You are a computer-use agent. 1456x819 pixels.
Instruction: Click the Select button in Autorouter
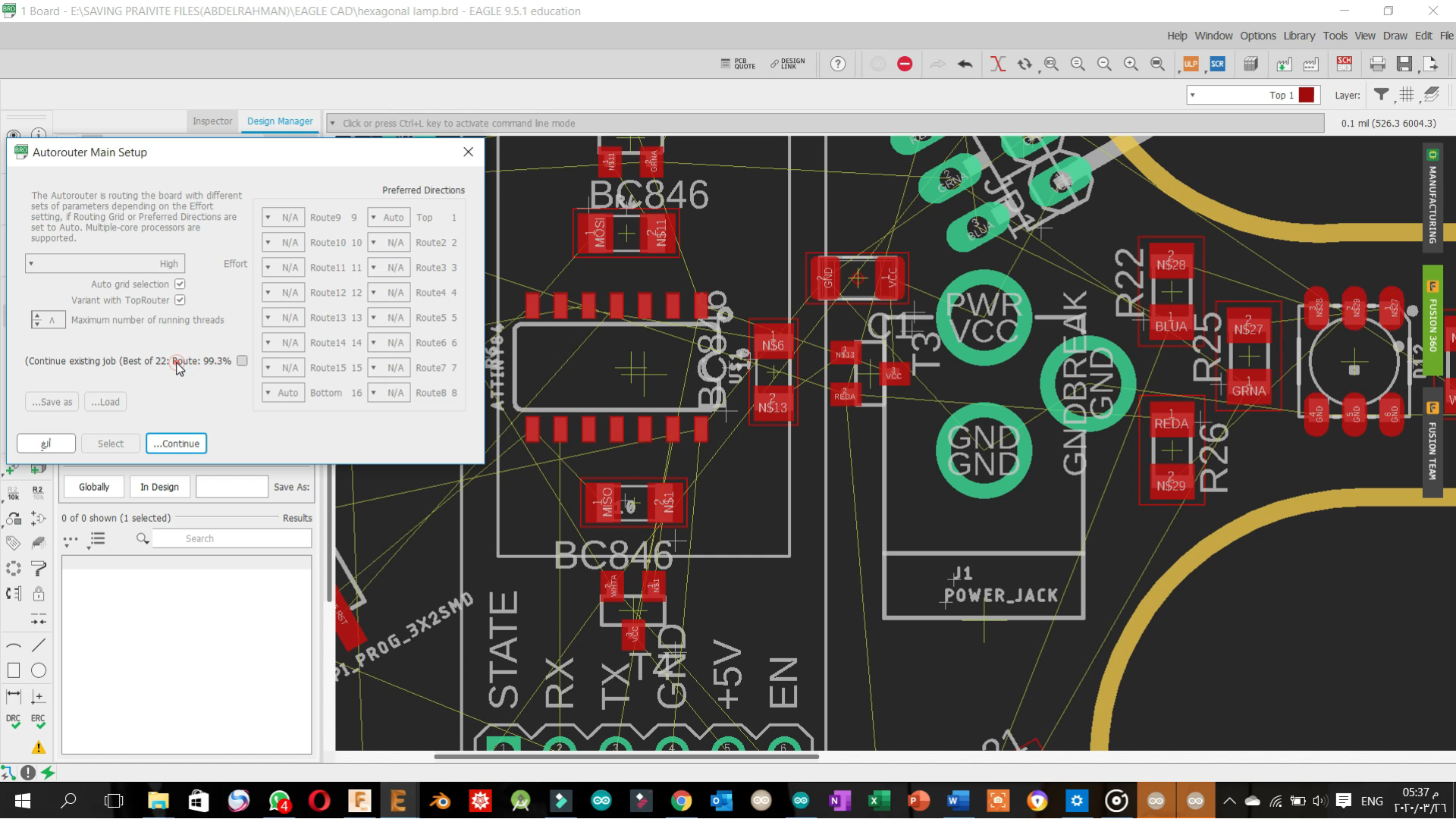tap(111, 444)
